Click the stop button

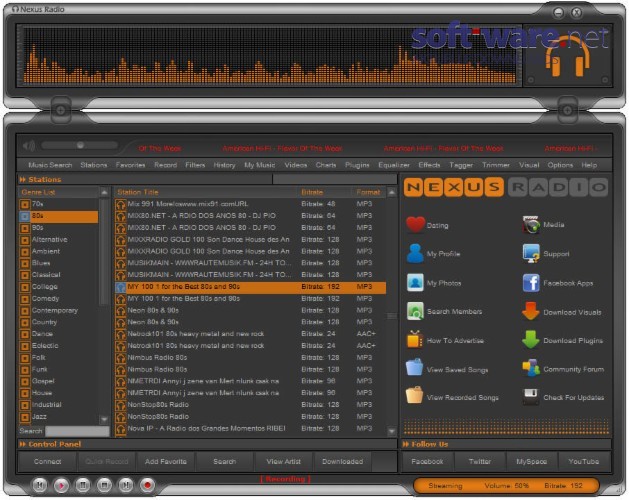(104, 485)
